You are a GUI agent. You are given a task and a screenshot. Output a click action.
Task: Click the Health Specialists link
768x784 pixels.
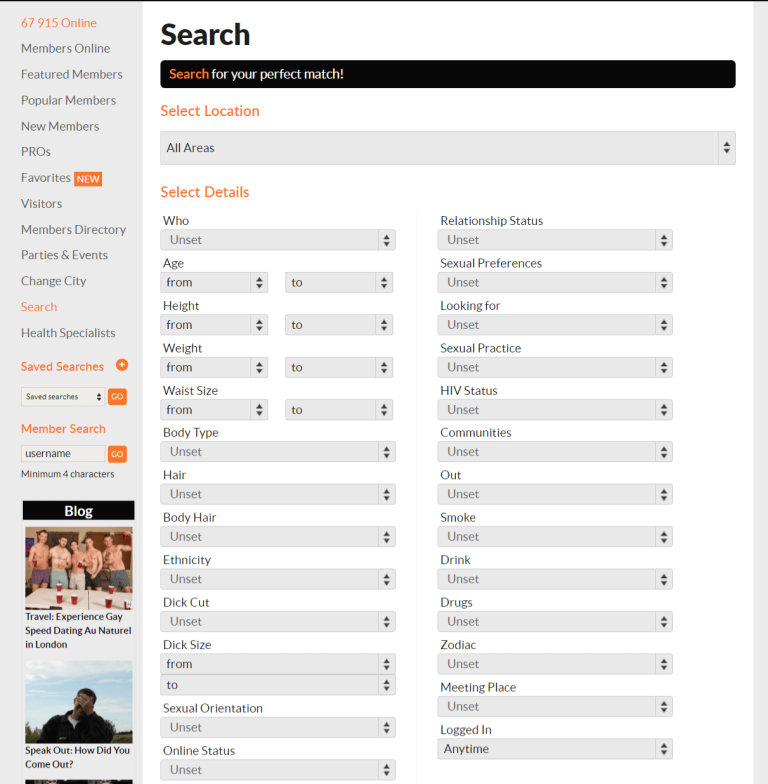(x=68, y=333)
